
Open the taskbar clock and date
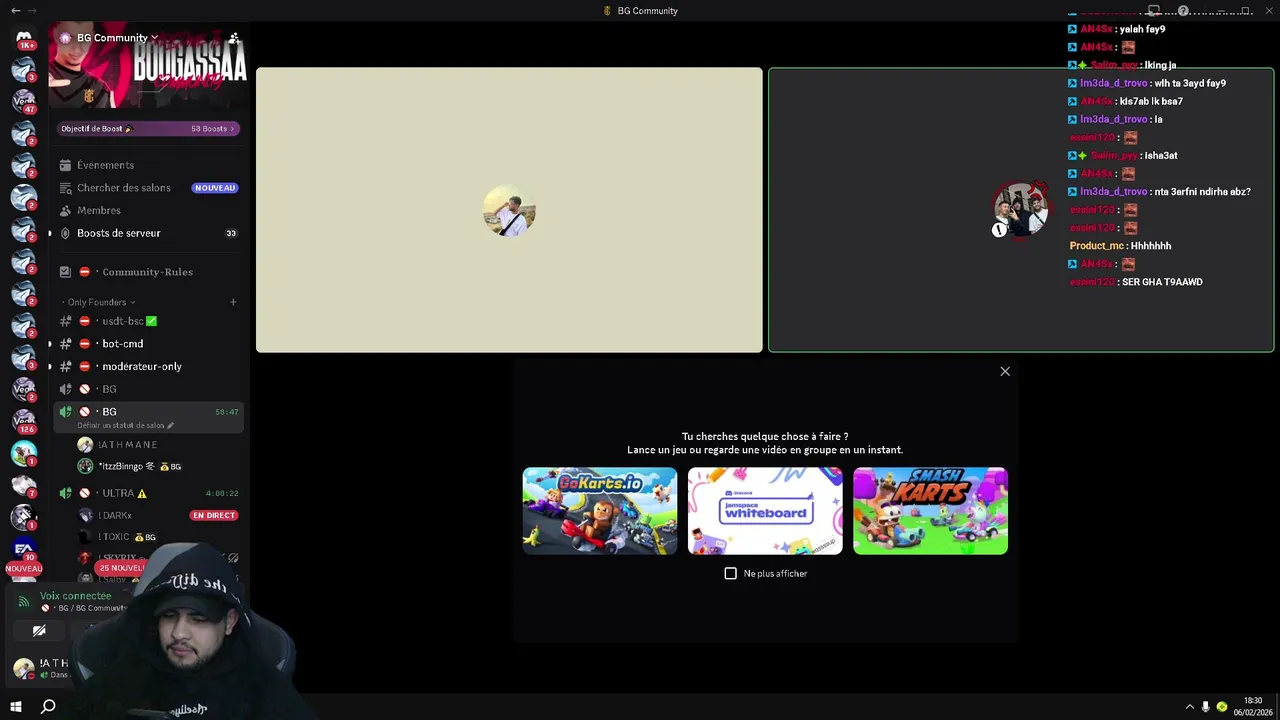[x=1253, y=706]
